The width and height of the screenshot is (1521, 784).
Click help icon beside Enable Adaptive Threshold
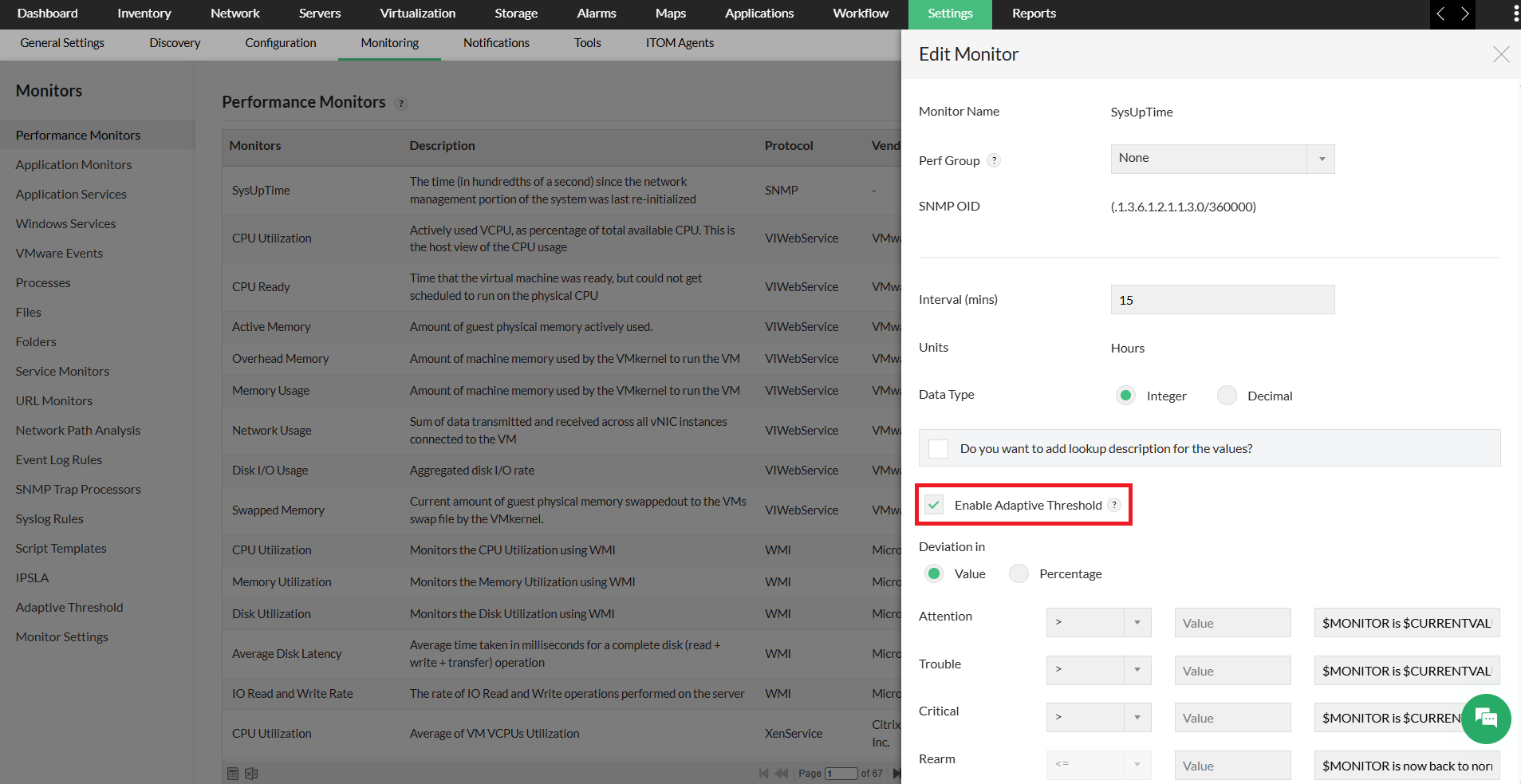(1114, 505)
